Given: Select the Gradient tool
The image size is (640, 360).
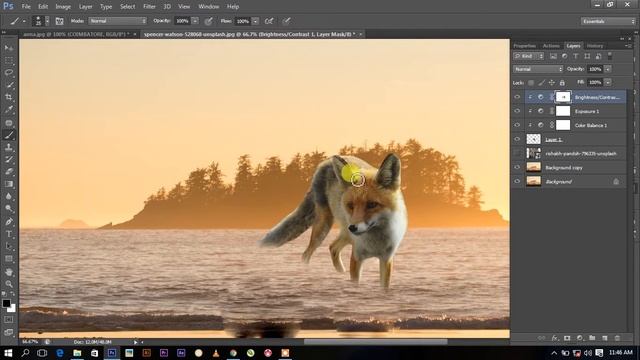Looking at the screenshot, I should pyautogui.click(x=9, y=184).
